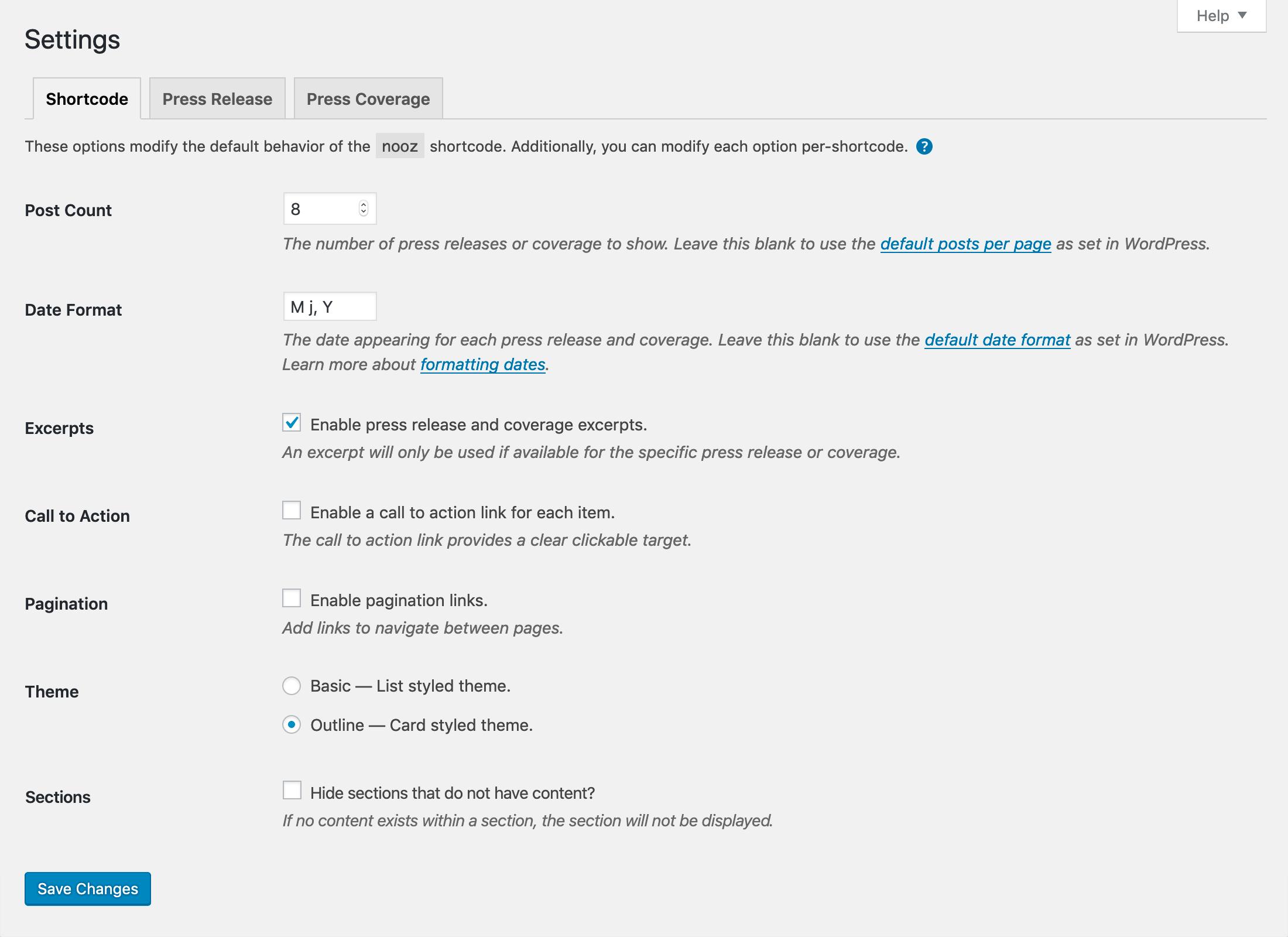
Task: Select the Outline card styled theme
Action: coord(292,725)
